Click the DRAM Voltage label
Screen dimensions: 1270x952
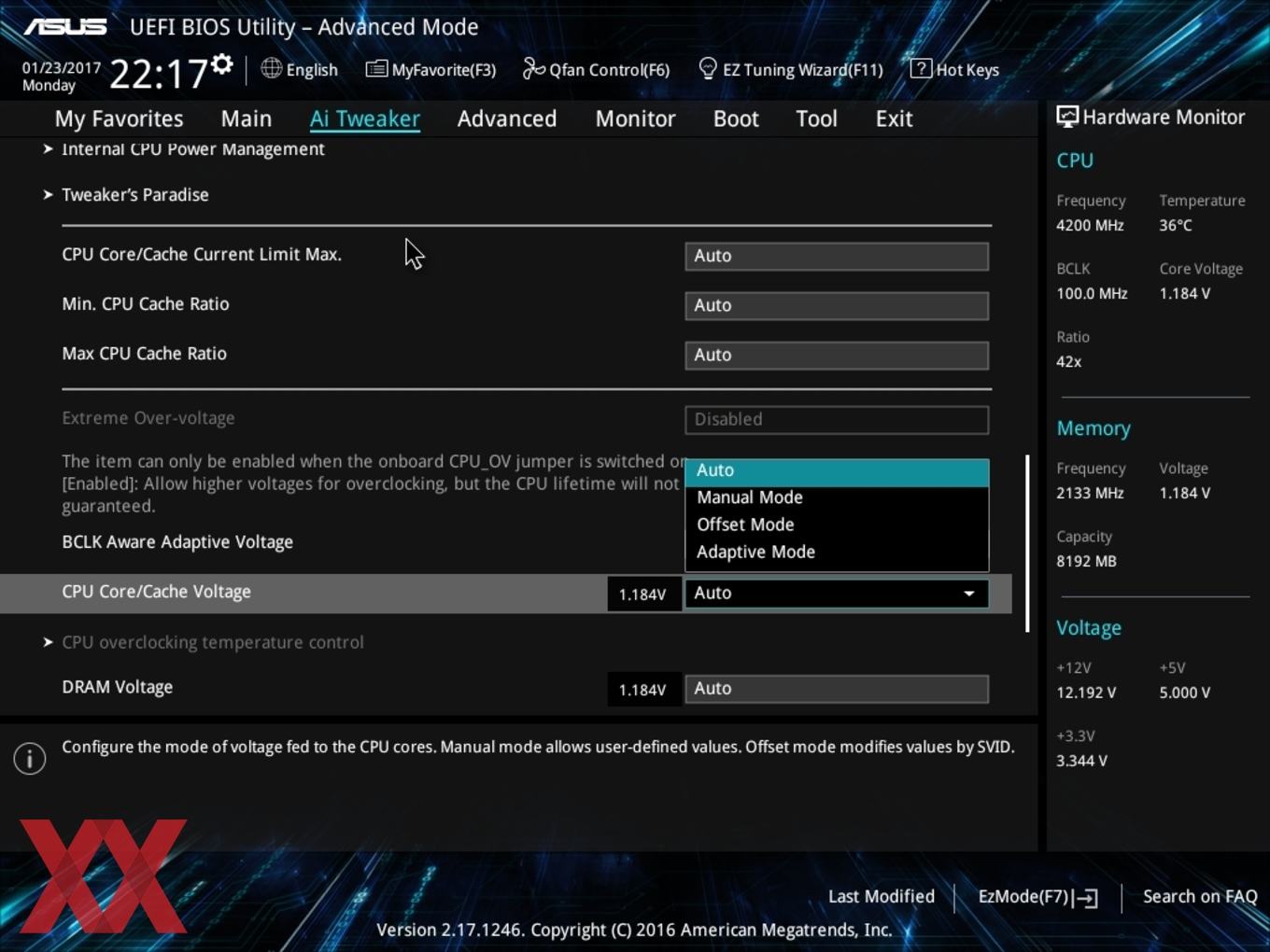[x=117, y=687]
